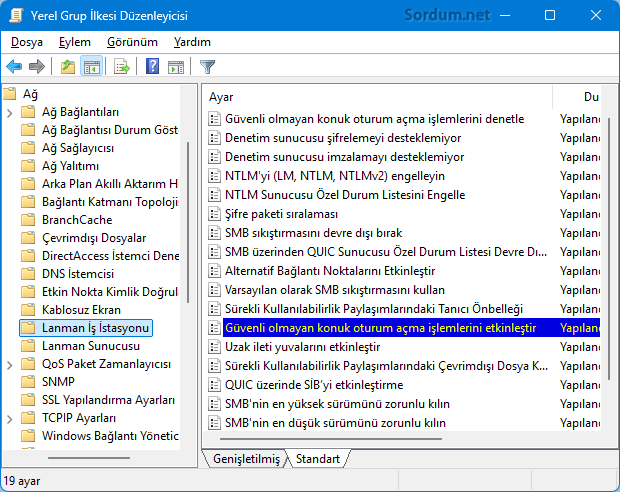Image resolution: width=620 pixels, height=492 pixels.
Task: Select 'Bağlantı Katmanı Topoloji' folder
Action: (110, 202)
